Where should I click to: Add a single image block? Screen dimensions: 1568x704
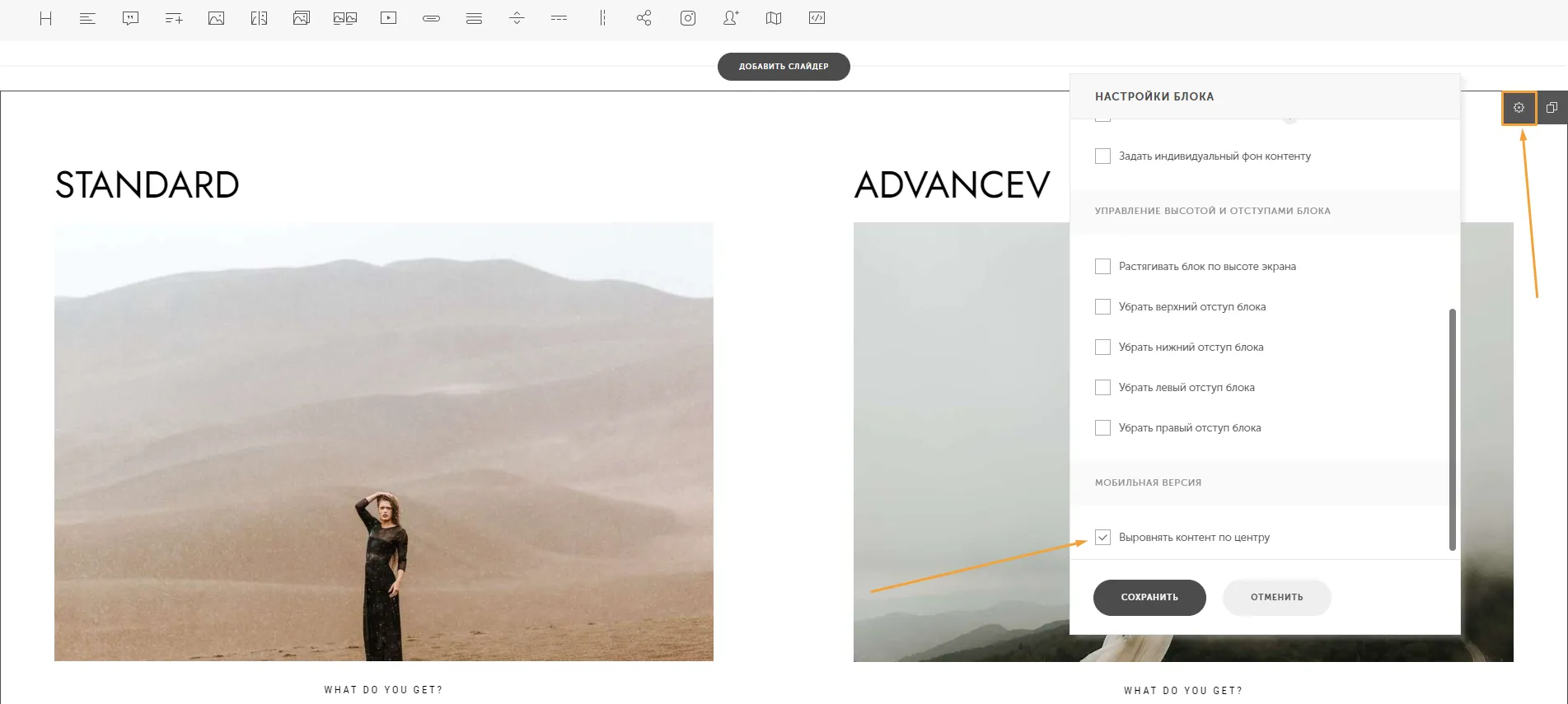(216, 18)
